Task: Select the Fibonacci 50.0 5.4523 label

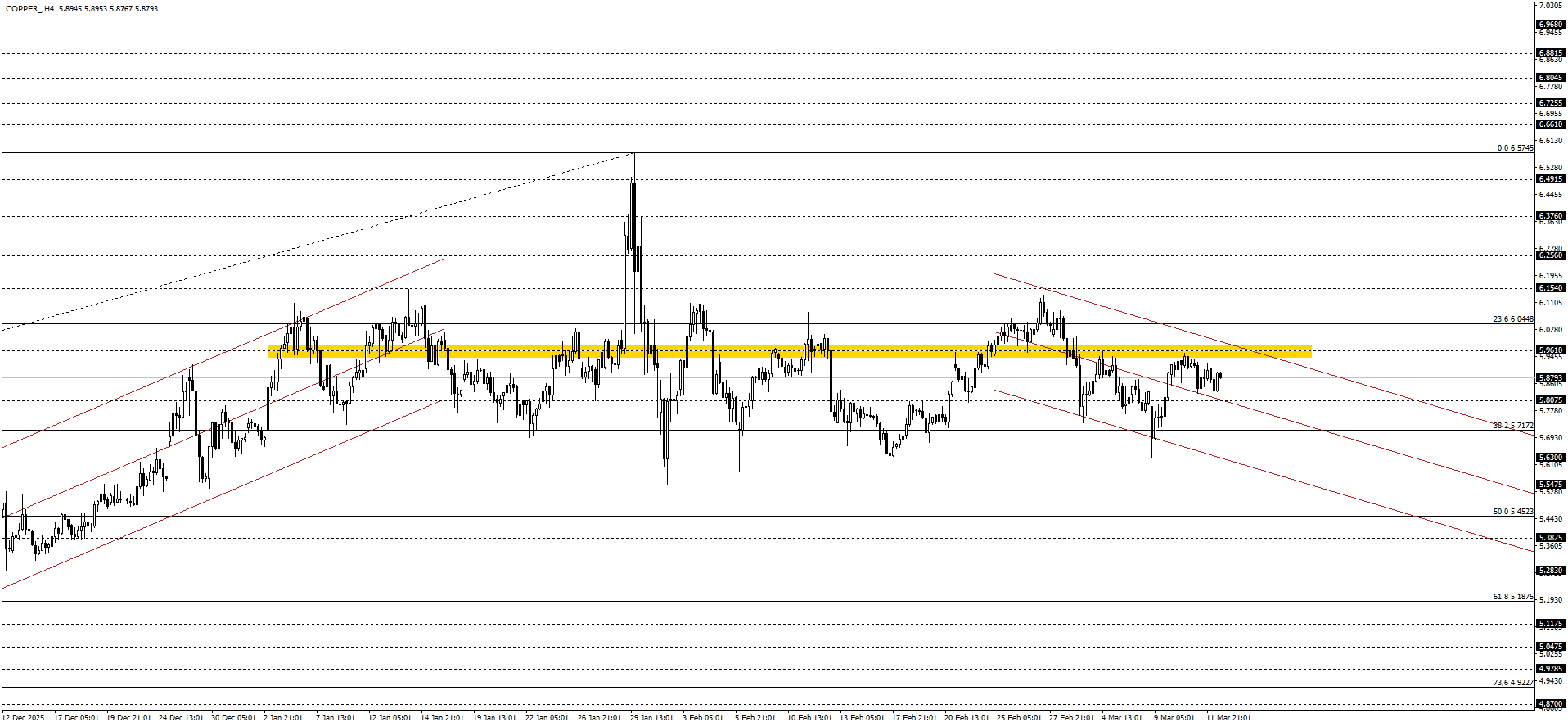Action: pyautogui.click(x=1513, y=512)
